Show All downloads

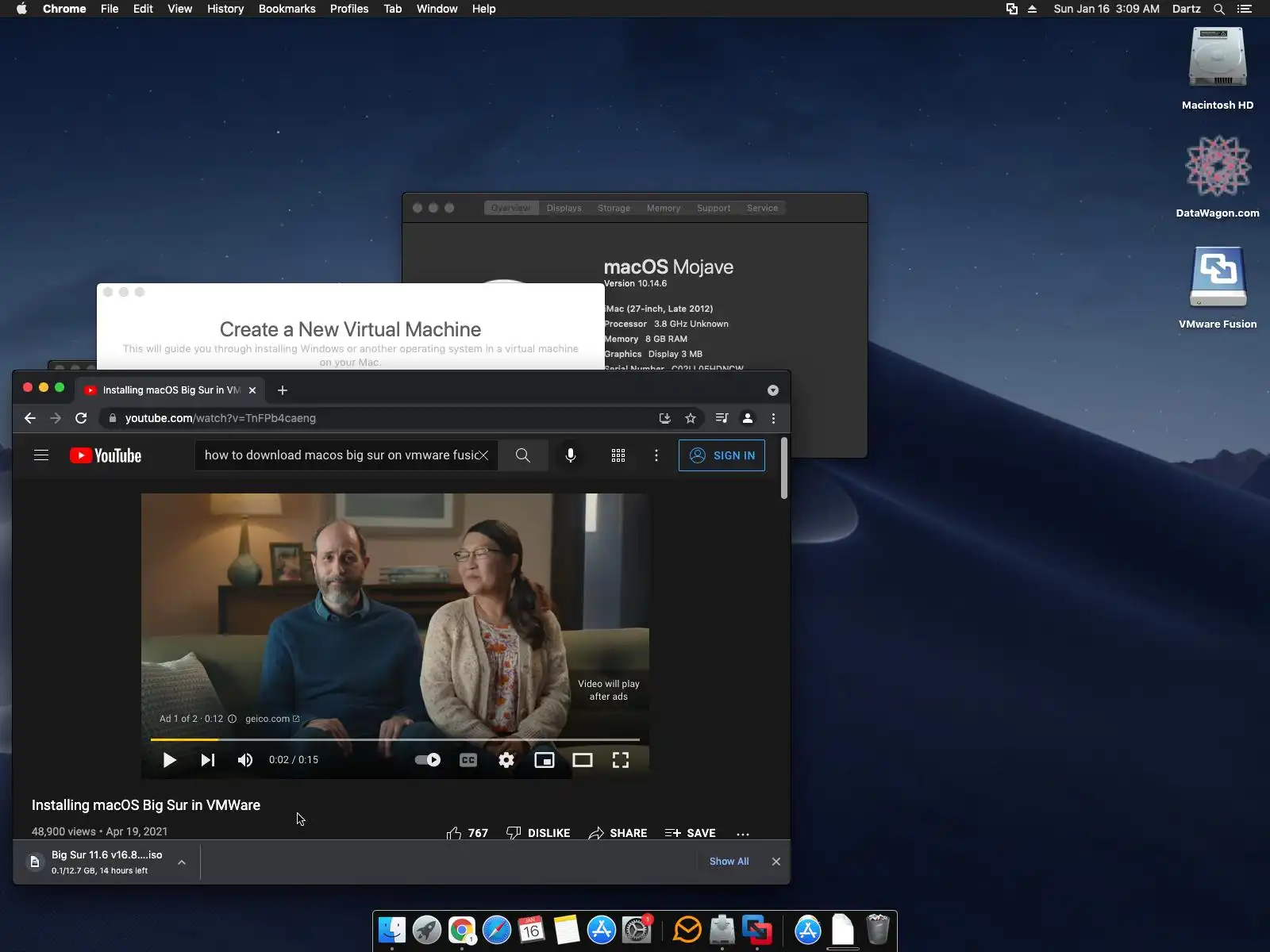click(729, 862)
